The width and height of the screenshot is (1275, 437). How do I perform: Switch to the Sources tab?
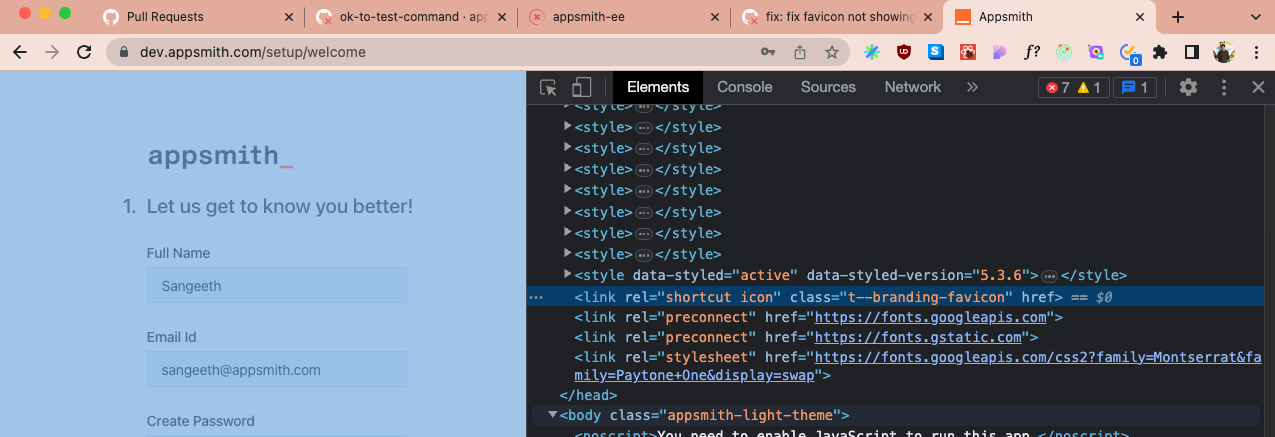[828, 87]
